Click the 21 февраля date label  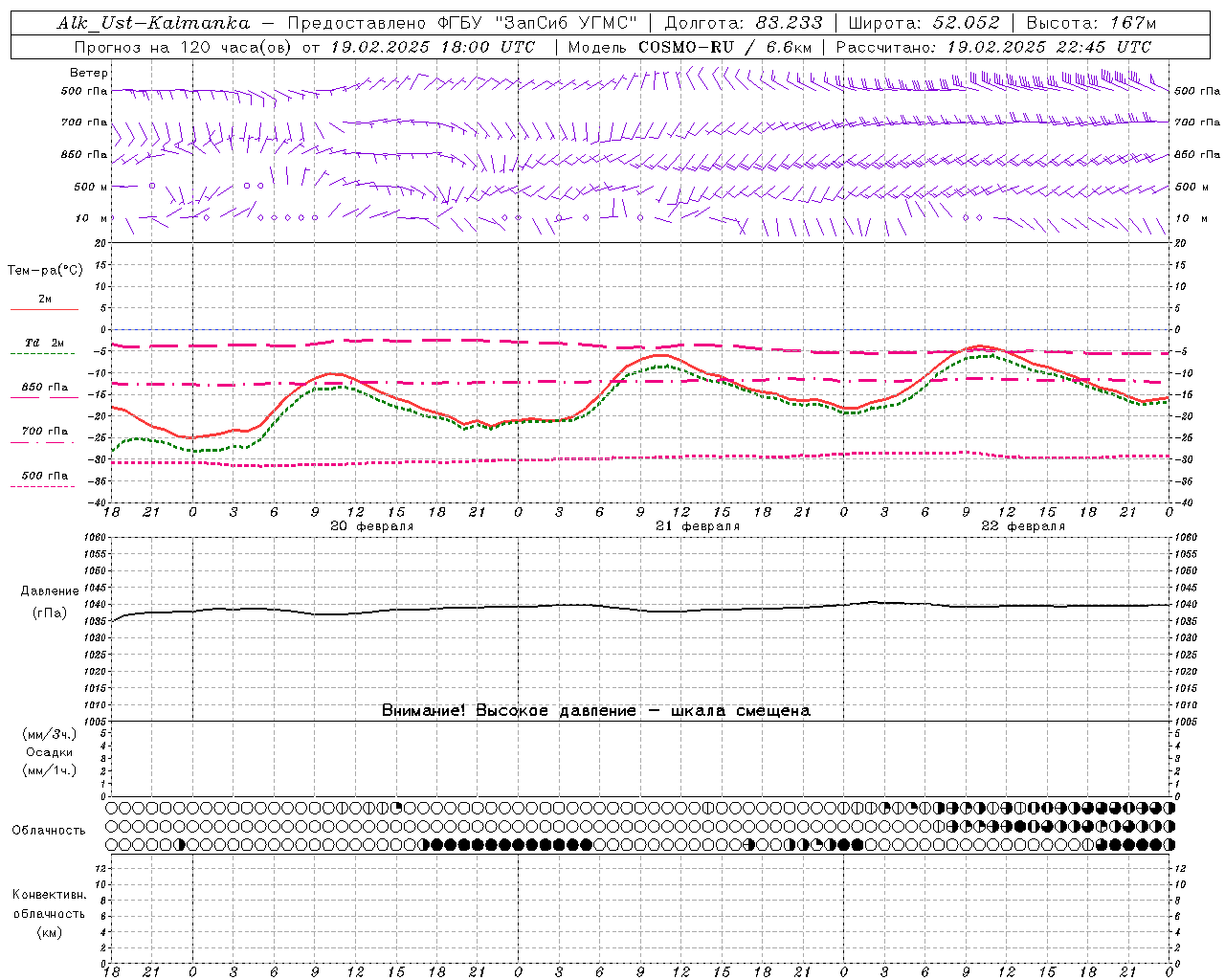tap(698, 526)
